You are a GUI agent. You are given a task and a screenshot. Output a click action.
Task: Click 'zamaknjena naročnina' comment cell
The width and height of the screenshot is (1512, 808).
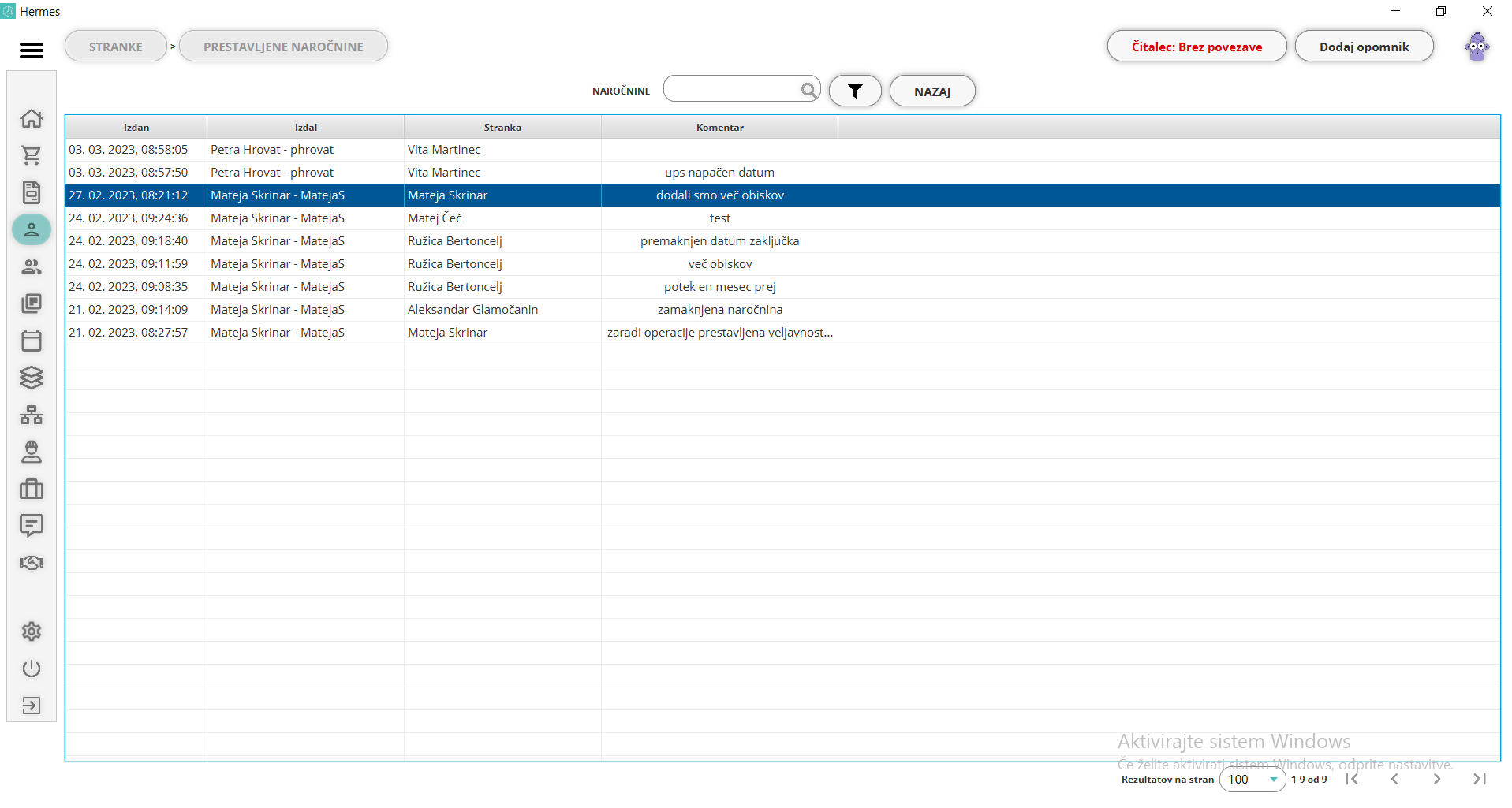tap(719, 310)
